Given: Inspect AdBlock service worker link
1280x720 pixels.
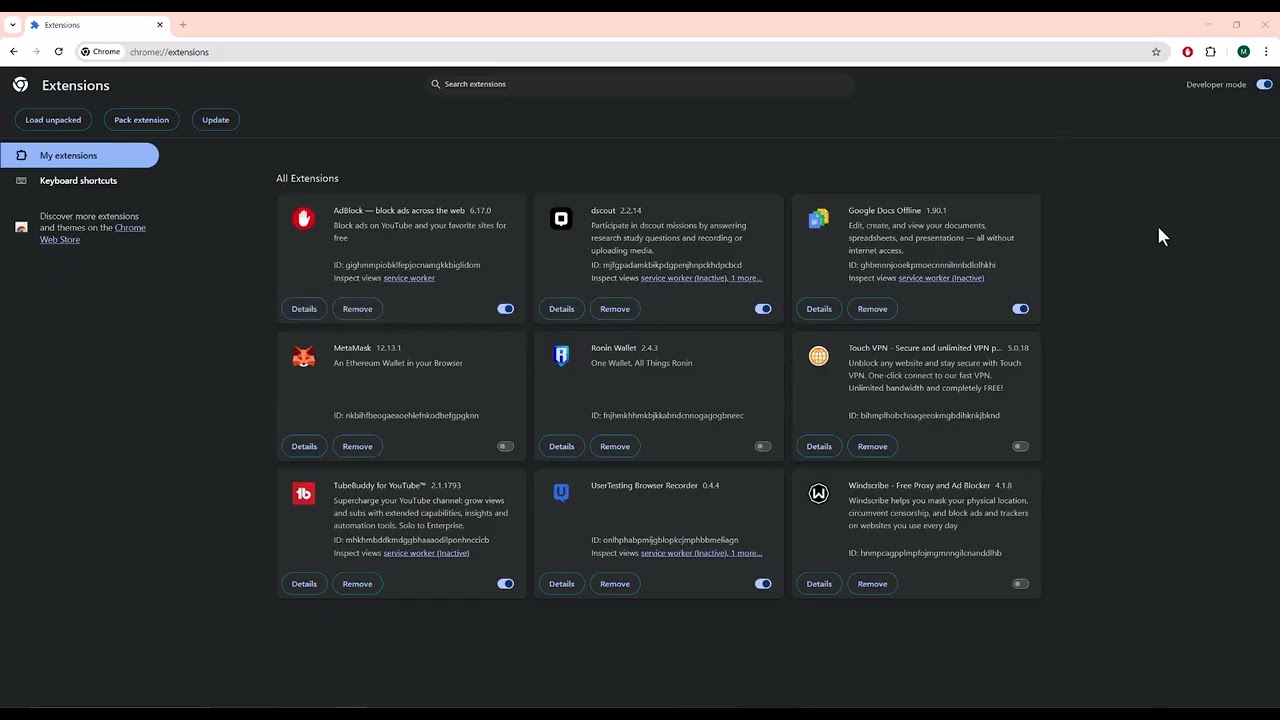Looking at the screenshot, I should click(x=409, y=278).
